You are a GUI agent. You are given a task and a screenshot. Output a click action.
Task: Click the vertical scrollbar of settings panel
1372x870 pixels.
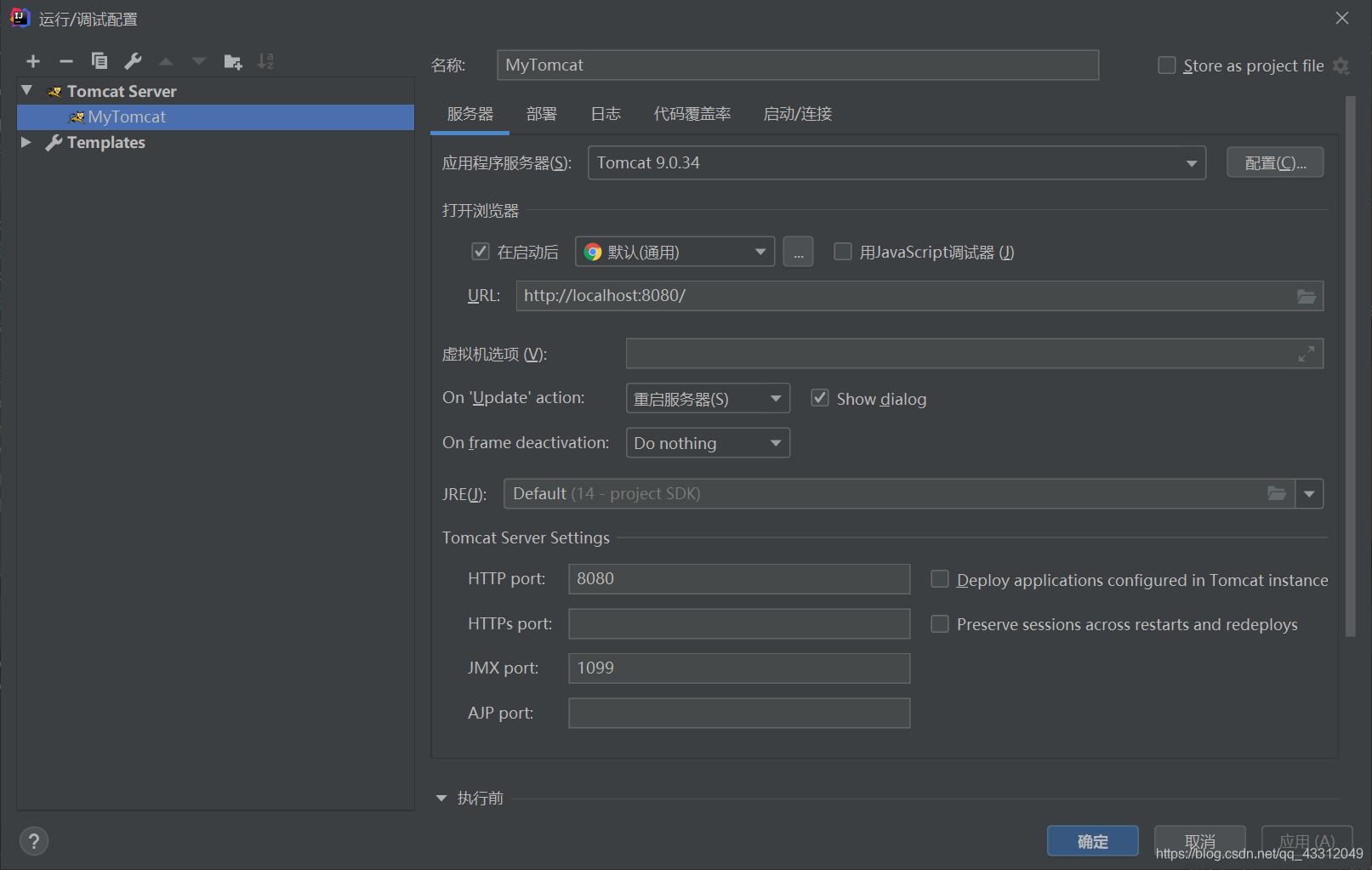click(1350, 366)
